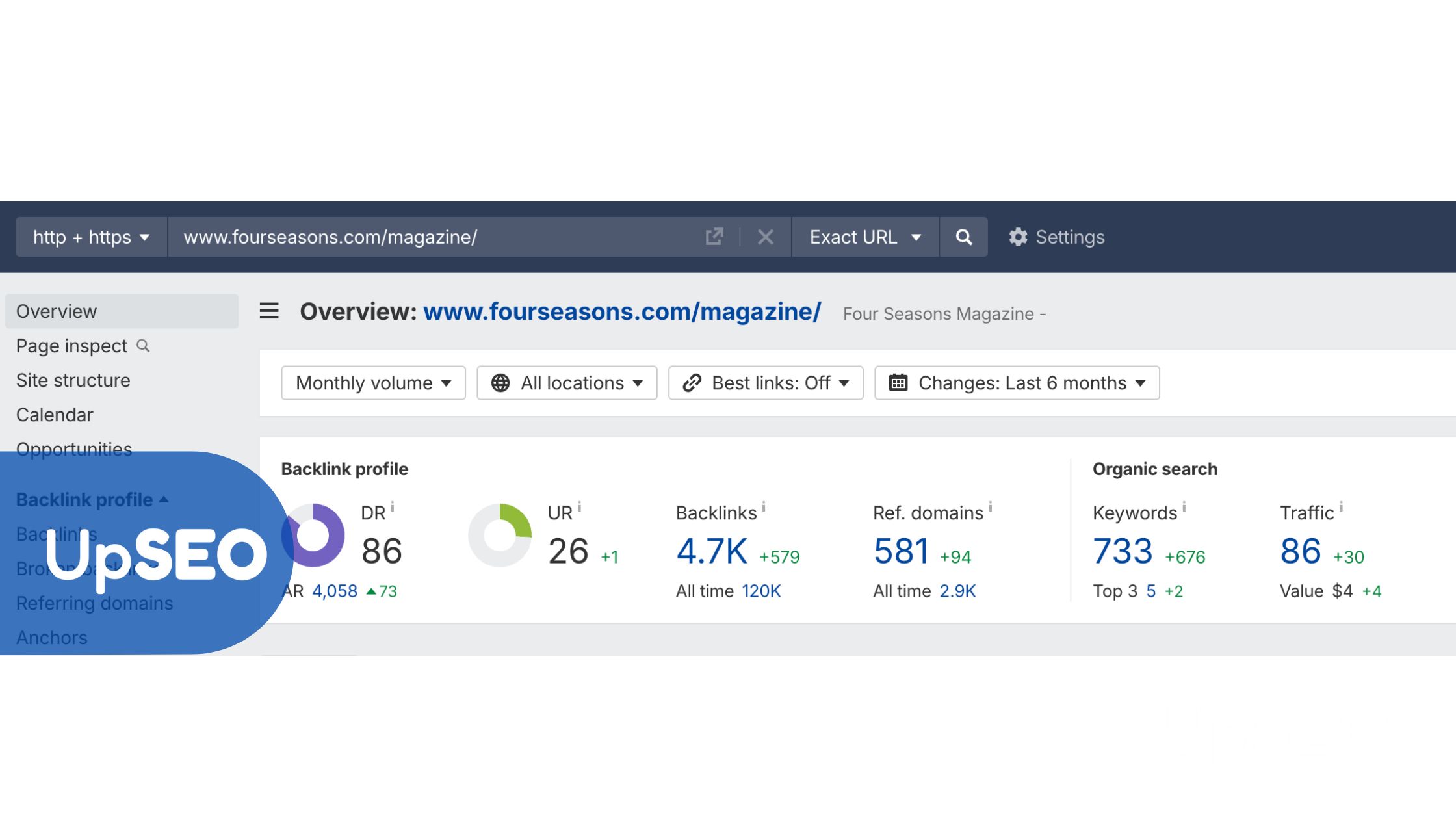Click the UR value 26
Screen dimensions: 1456x819
tap(568, 551)
